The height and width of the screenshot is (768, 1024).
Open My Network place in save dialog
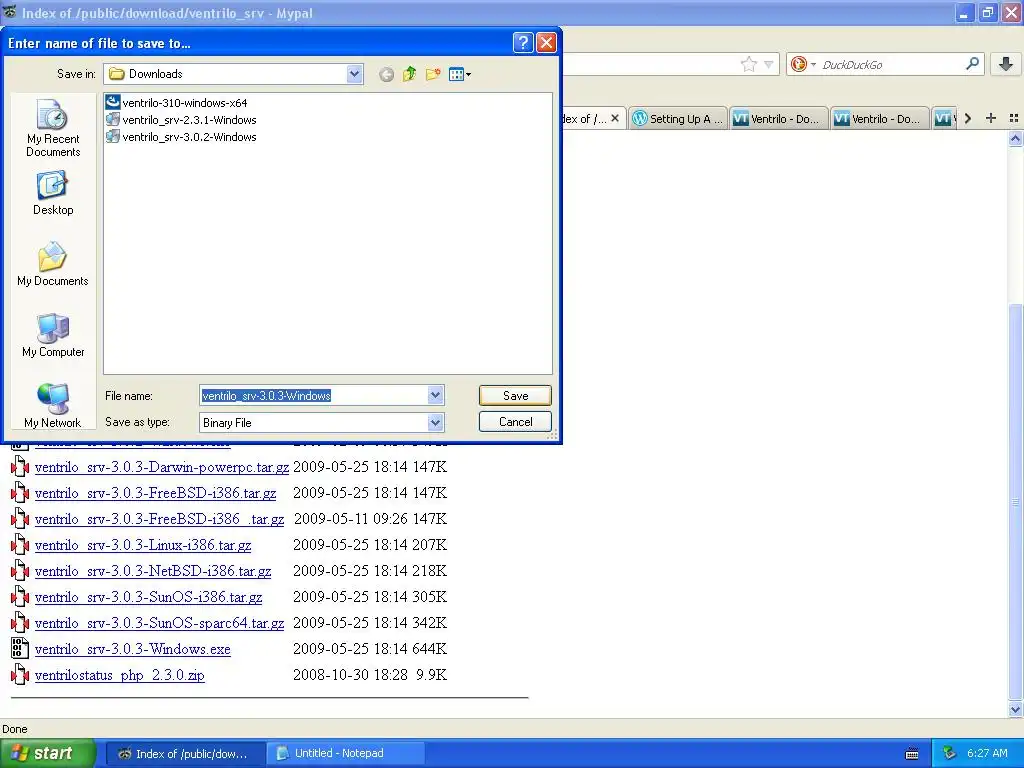point(53,406)
